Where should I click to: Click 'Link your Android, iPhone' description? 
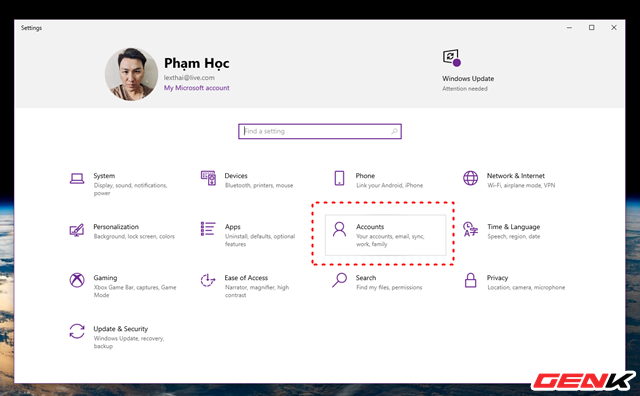point(389,185)
